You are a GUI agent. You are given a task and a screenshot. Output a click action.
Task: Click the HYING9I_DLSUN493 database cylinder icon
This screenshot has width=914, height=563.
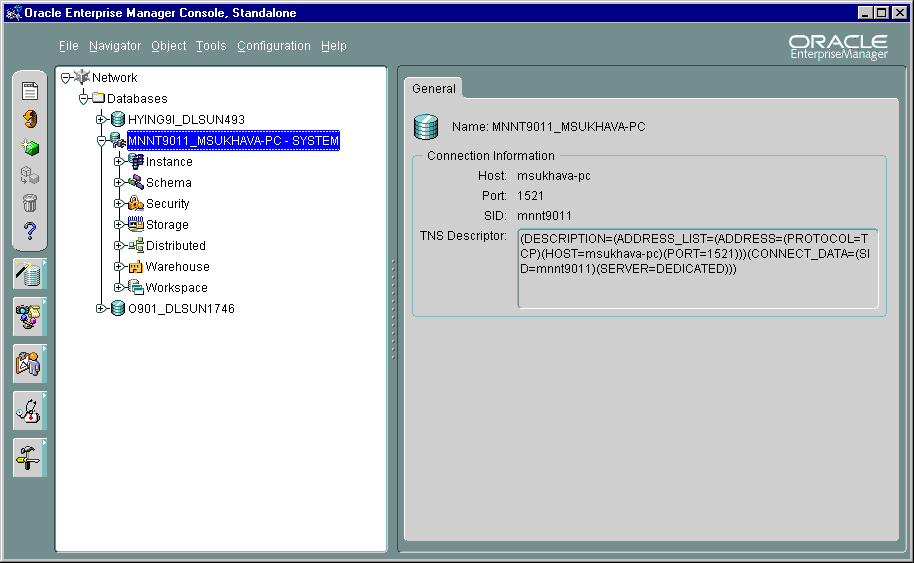[118, 119]
